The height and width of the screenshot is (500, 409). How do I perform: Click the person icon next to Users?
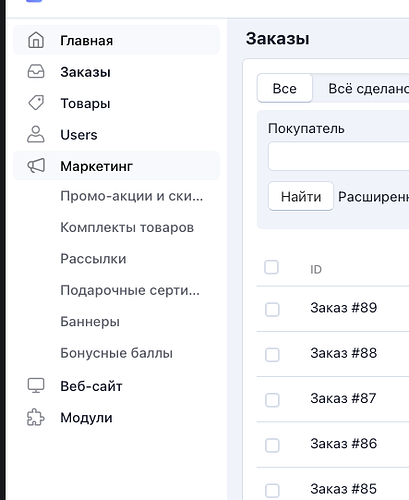click(36, 134)
